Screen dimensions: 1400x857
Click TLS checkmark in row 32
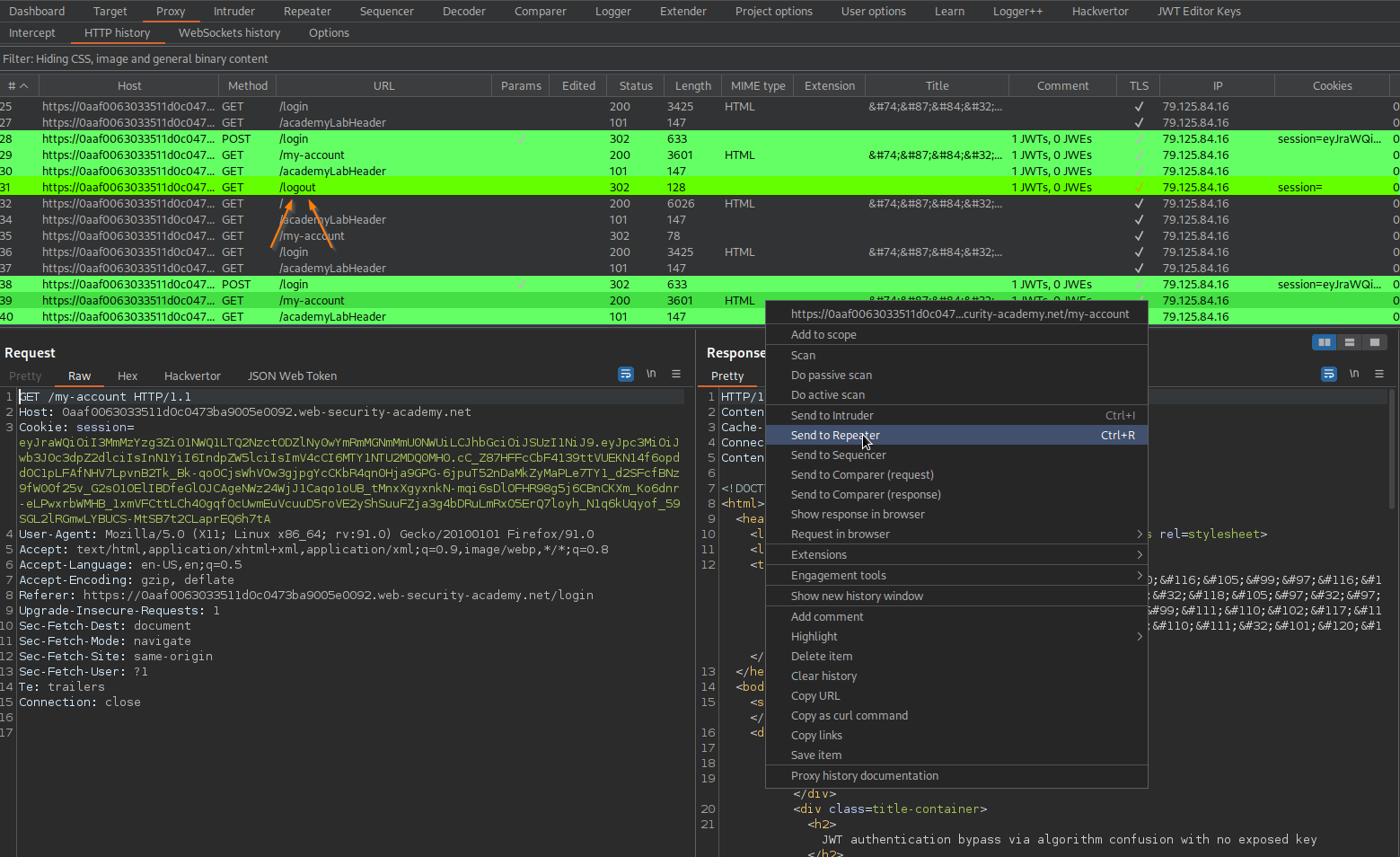pos(1139,204)
